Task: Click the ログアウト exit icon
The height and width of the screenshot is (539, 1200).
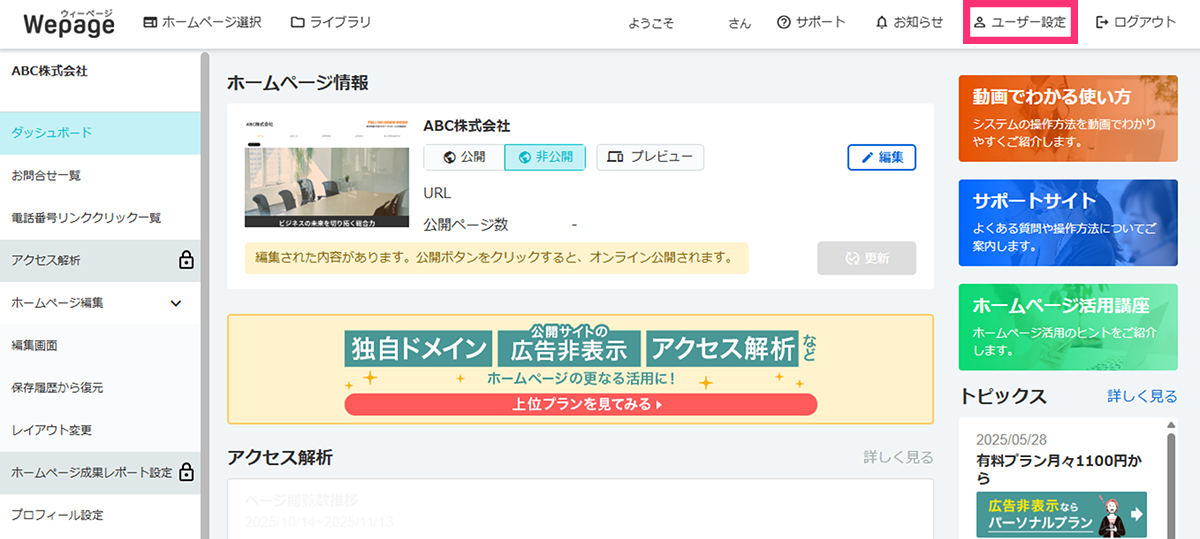Action: tap(1103, 22)
